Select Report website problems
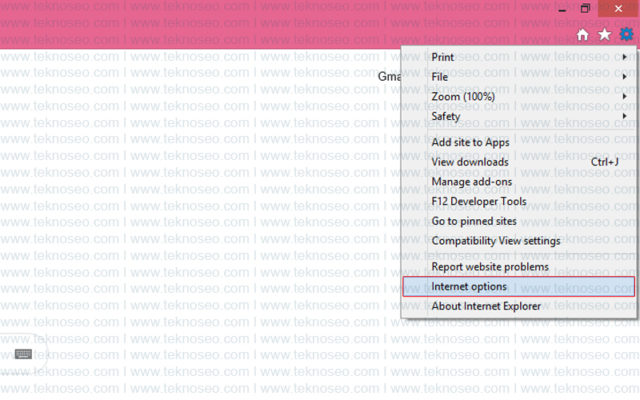Image resolution: width=640 pixels, height=400 pixels. [518, 267]
